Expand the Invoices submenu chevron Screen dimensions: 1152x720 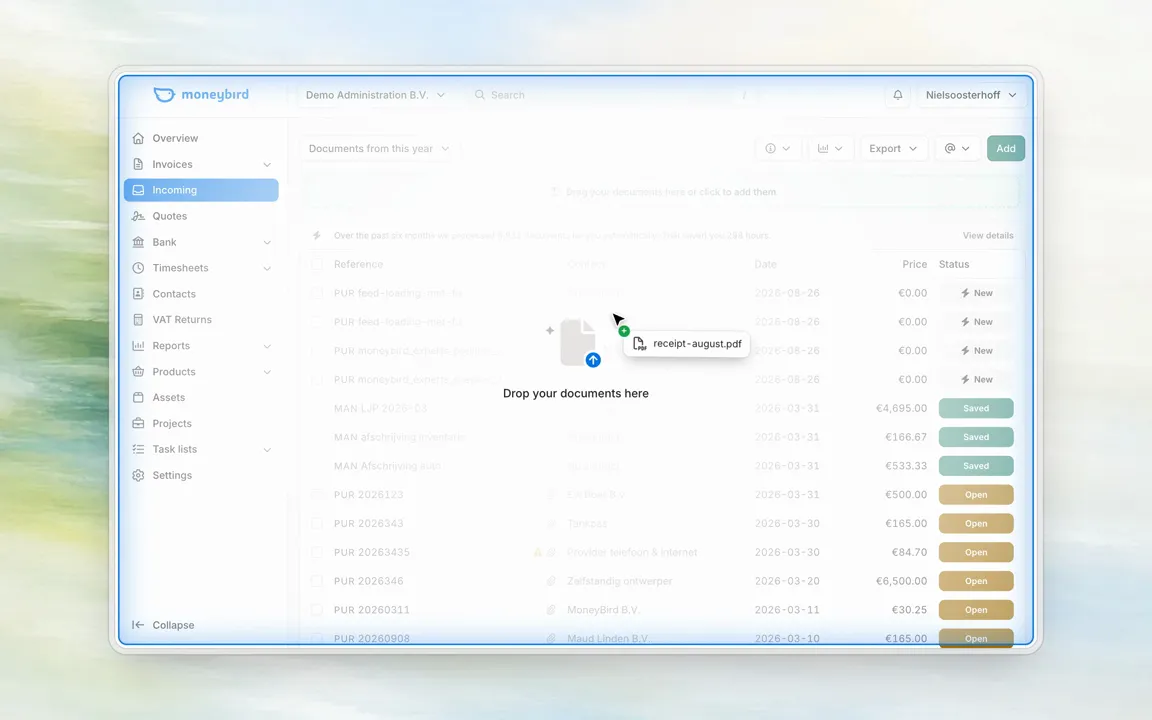click(x=267, y=165)
